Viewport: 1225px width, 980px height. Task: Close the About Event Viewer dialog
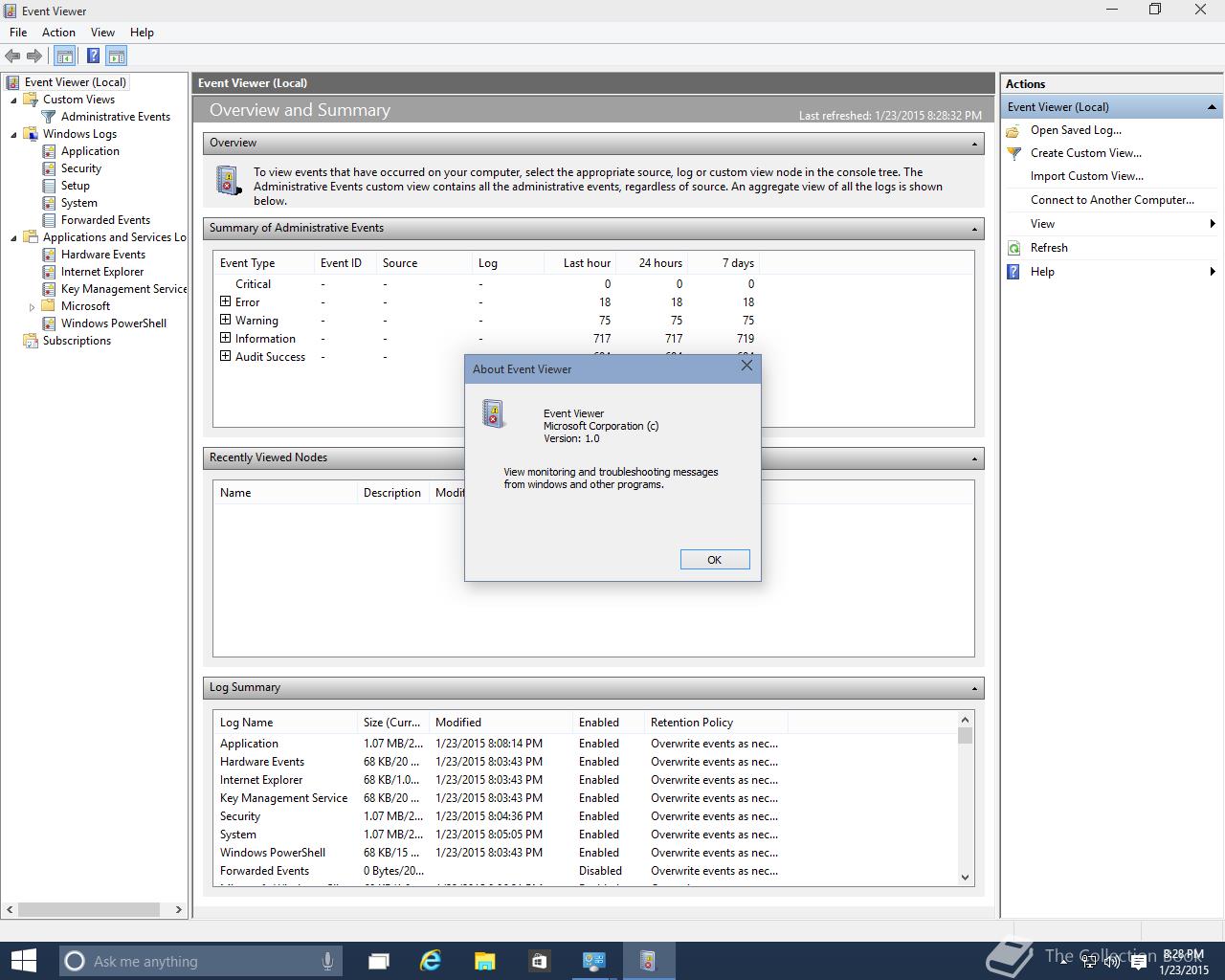746,366
